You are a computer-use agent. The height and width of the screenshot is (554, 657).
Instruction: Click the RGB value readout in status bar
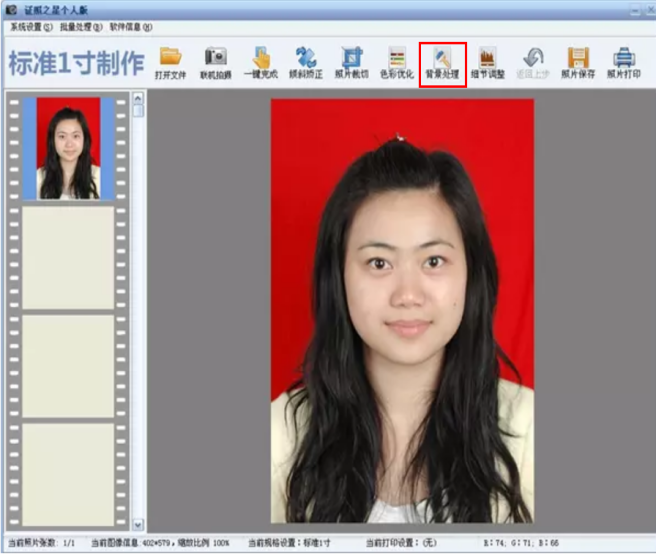coord(521,543)
